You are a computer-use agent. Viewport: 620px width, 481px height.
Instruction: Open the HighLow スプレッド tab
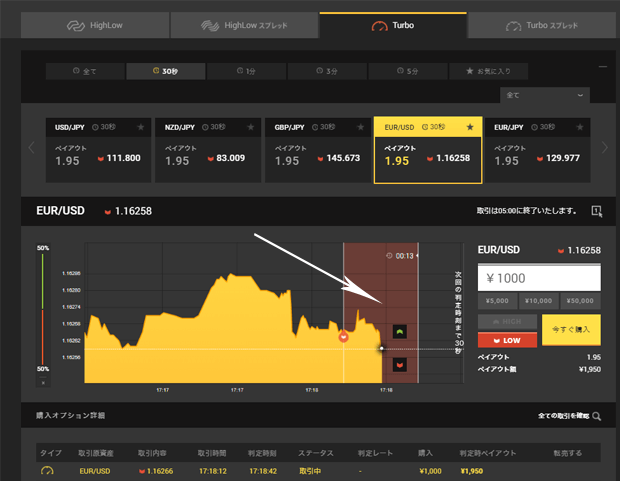244,25
